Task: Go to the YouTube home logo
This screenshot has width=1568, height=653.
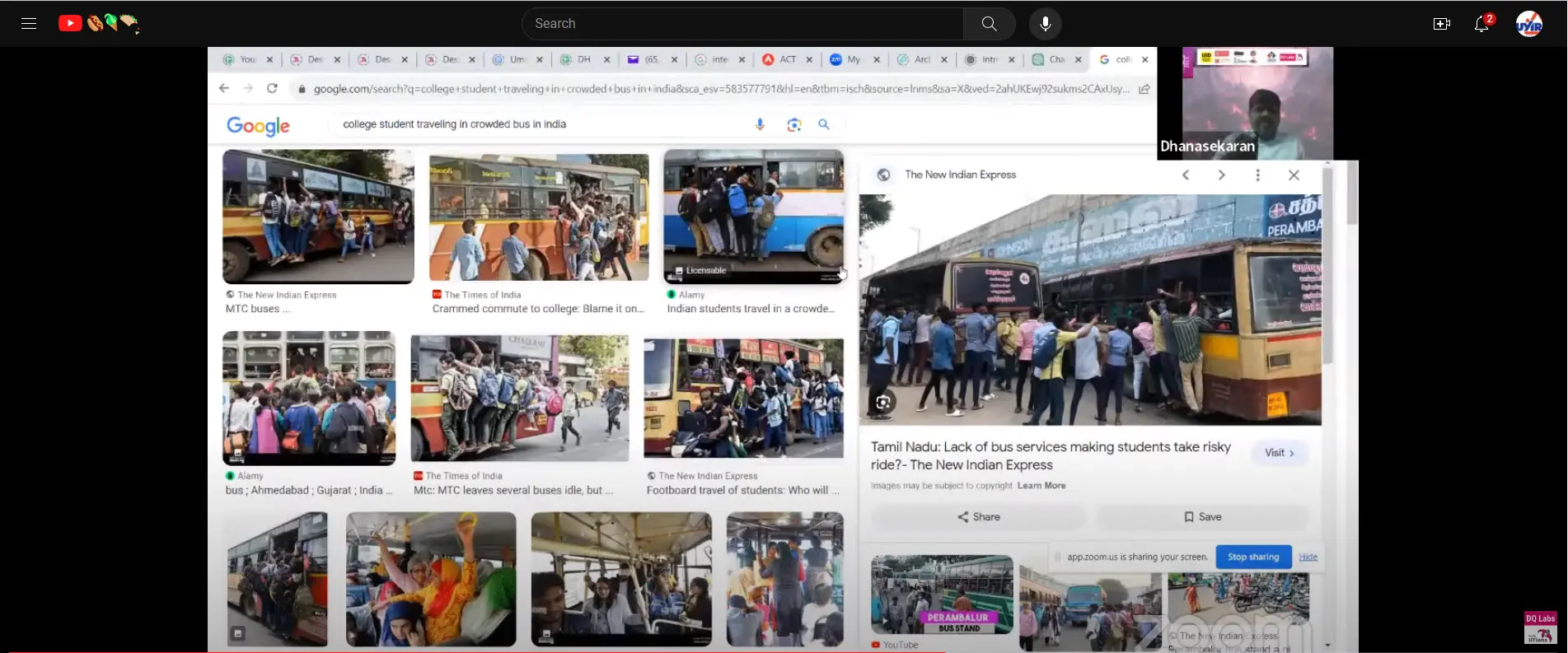Action: point(99,23)
